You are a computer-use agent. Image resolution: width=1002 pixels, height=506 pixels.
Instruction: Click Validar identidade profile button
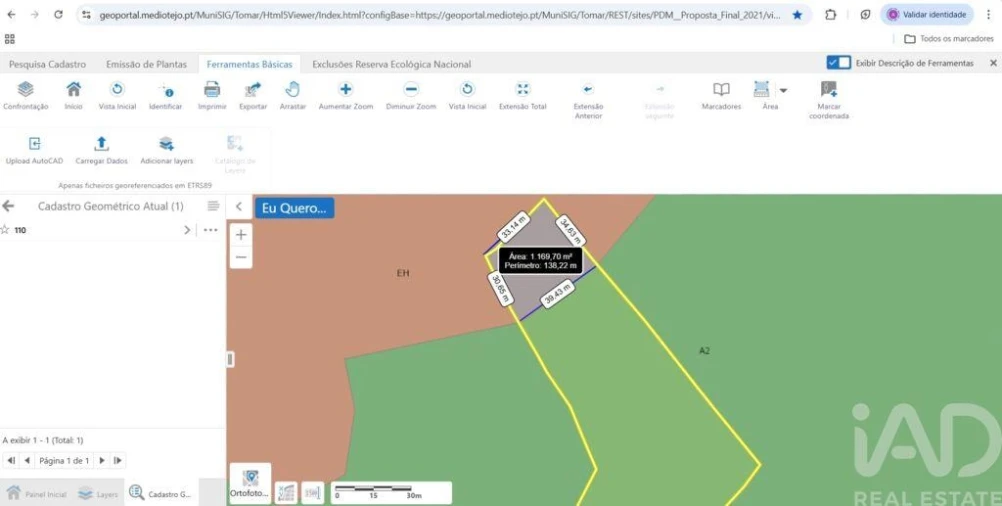927,14
